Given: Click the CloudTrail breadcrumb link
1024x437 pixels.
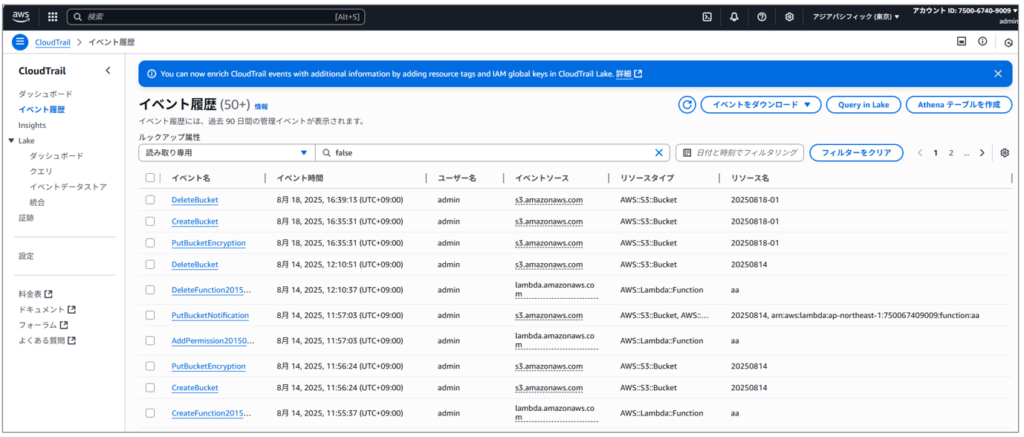Looking at the screenshot, I should (x=52, y=42).
